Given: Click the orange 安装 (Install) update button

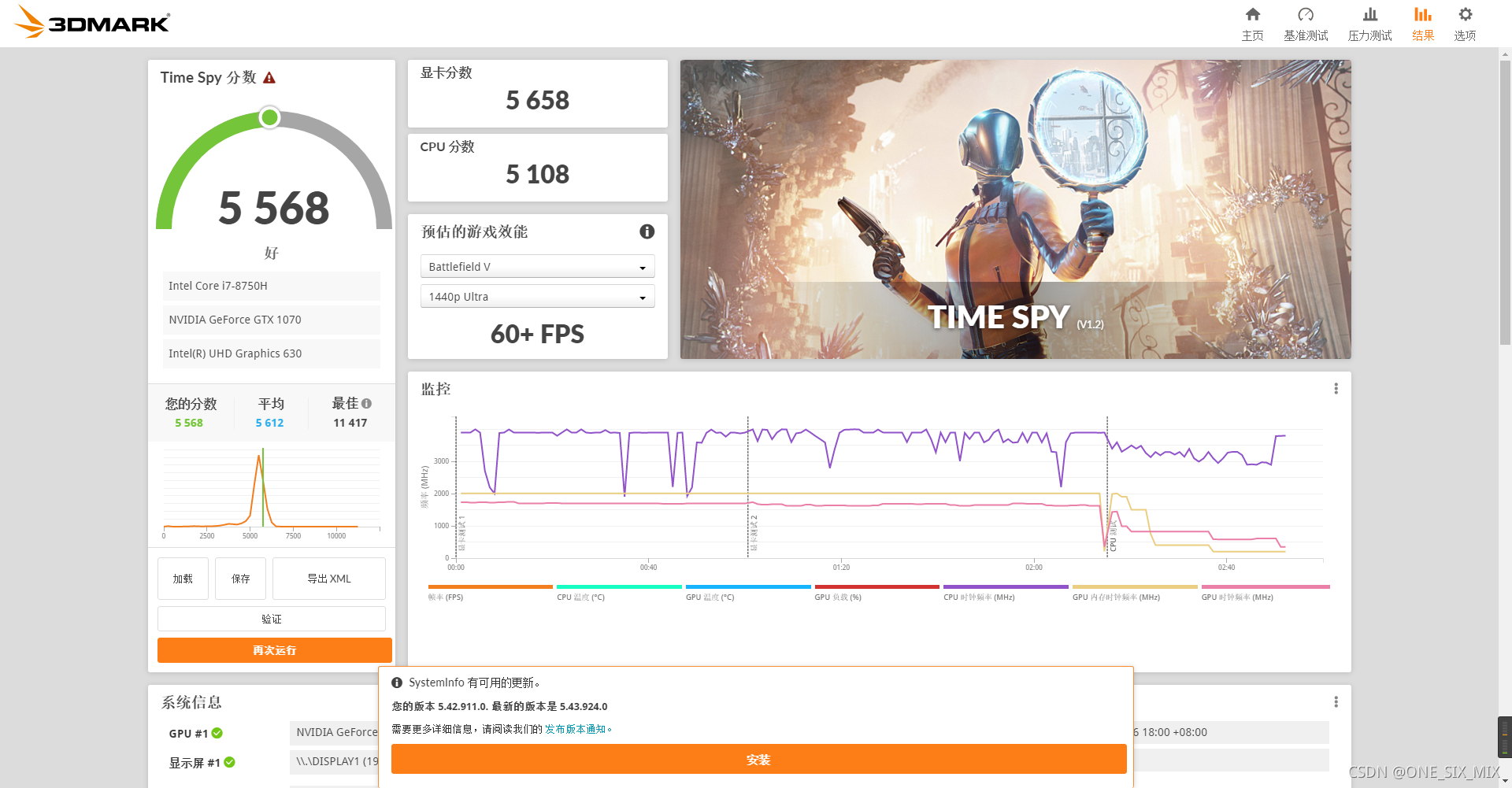Looking at the screenshot, I should point(758,760).
